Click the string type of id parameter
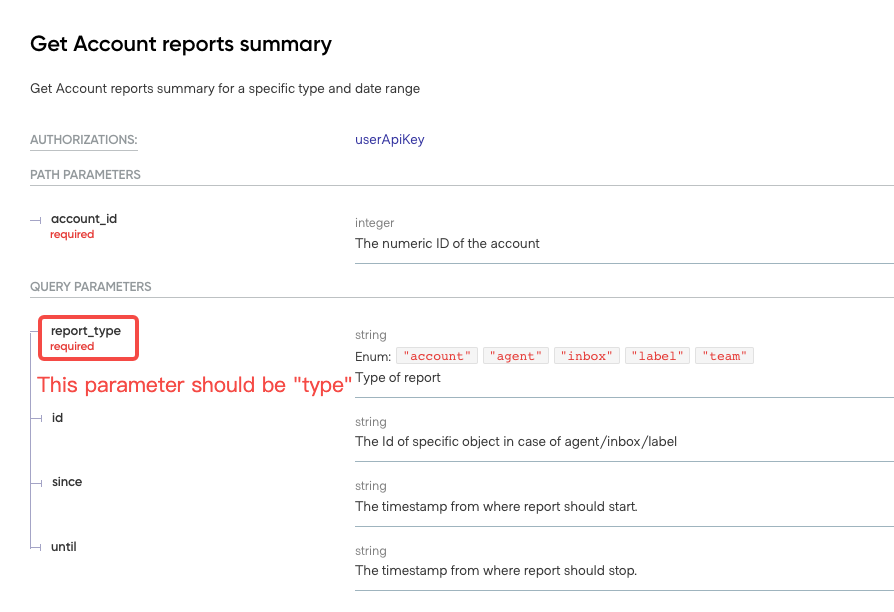Screen dimensions: 894x612 (371, 422)
